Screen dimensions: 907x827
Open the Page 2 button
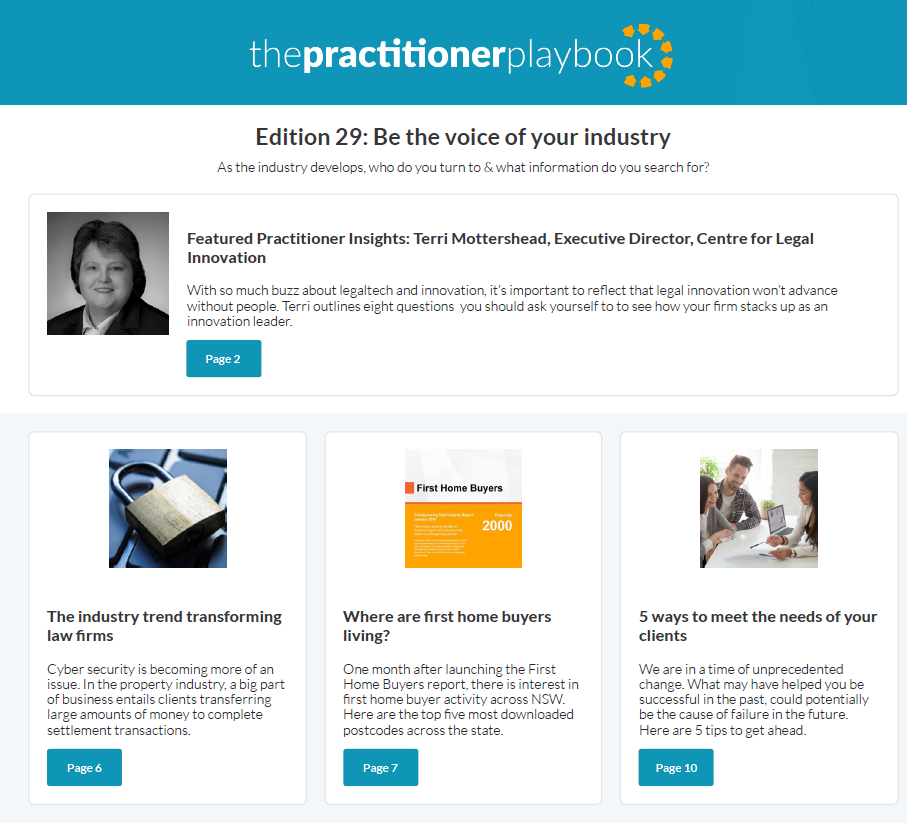(223, 359)
